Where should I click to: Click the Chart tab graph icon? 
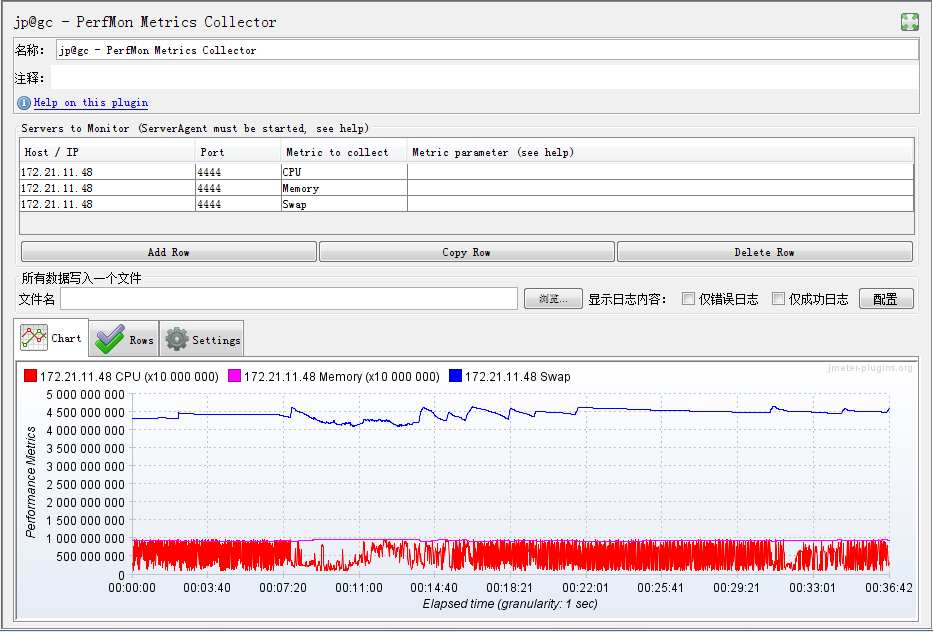pos(34,337)
